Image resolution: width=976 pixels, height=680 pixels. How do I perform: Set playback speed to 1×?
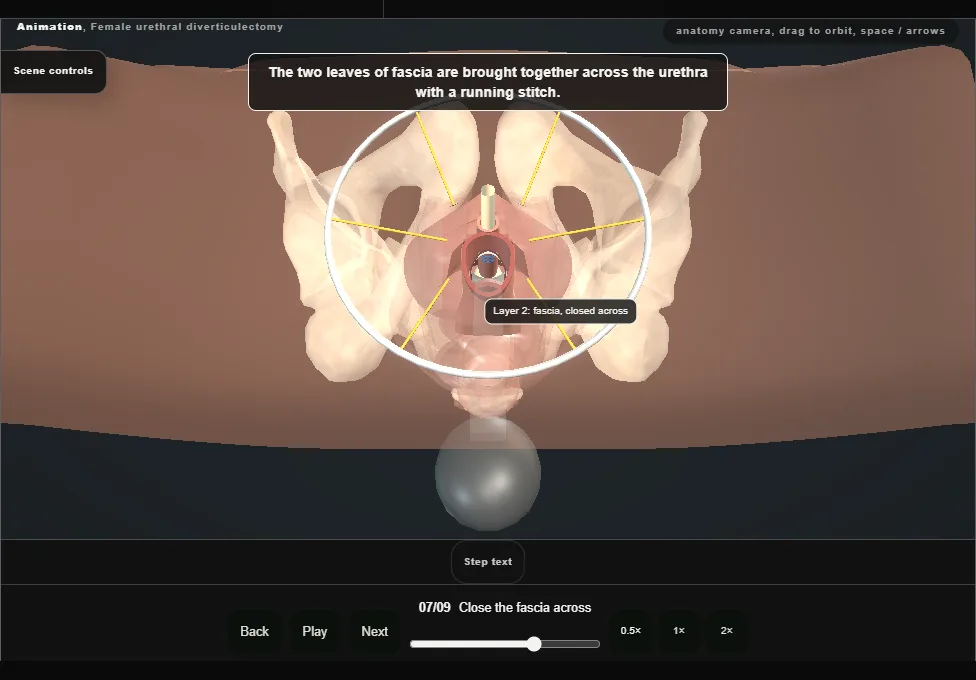tap(679, 631)
